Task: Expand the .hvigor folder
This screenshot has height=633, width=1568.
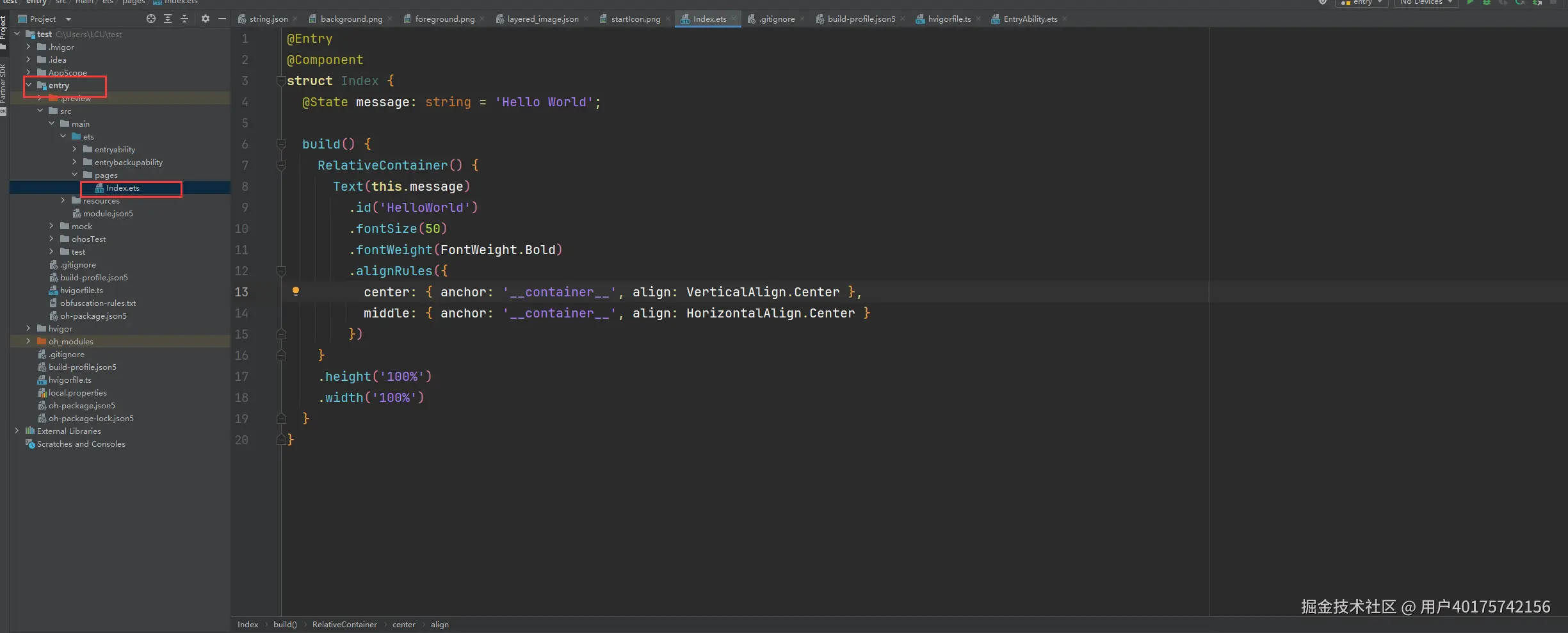Action: [28, 47]
